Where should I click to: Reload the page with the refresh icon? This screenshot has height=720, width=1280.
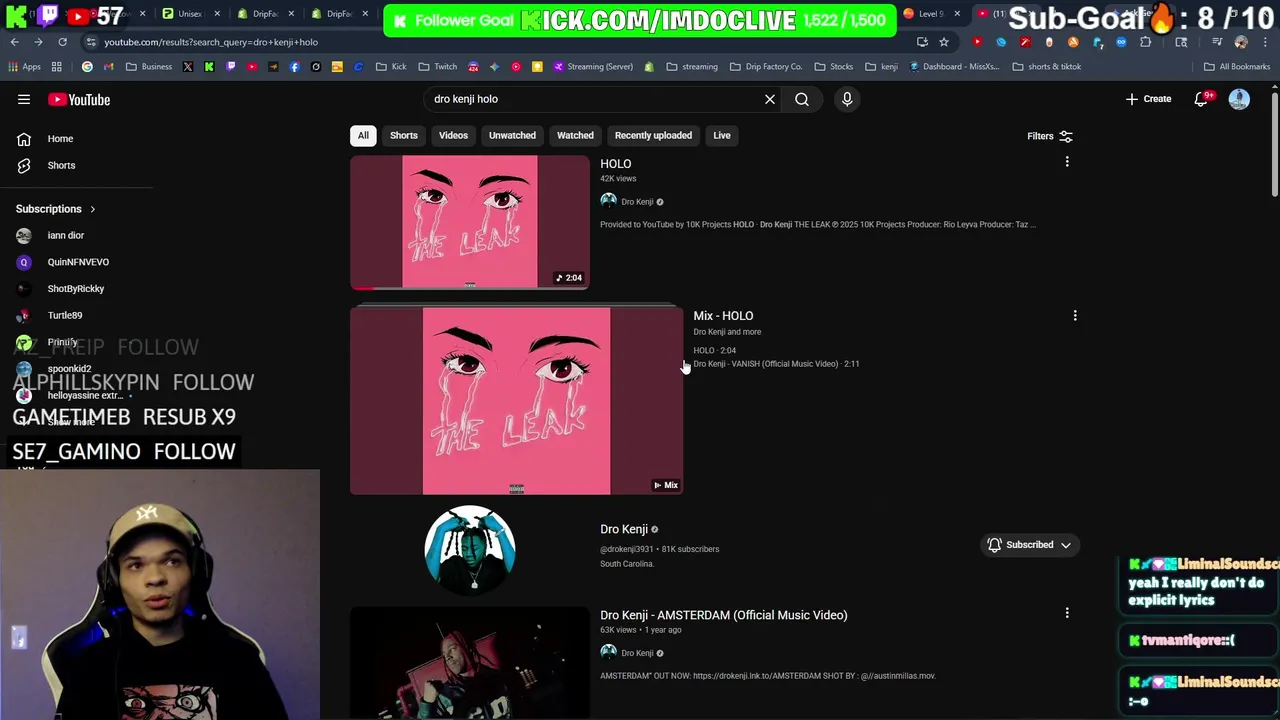pyautogui.click(x=62, y=42)
